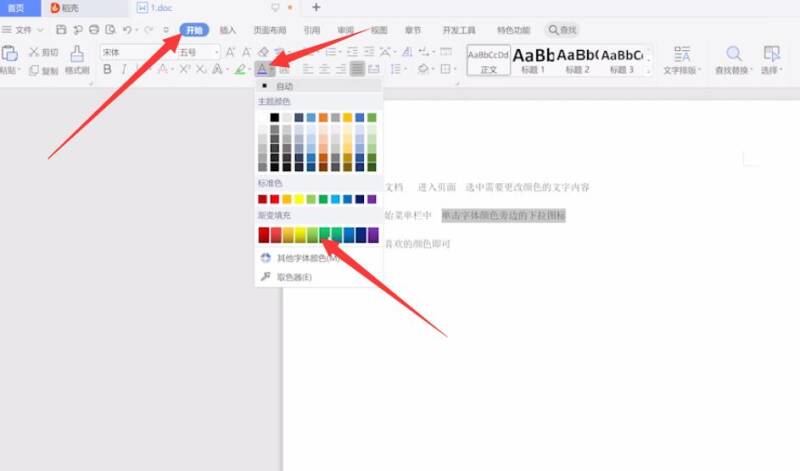Click the Print icon in quick access toolbar
Screen dimensions: 800x471
(x=94, y=30)
